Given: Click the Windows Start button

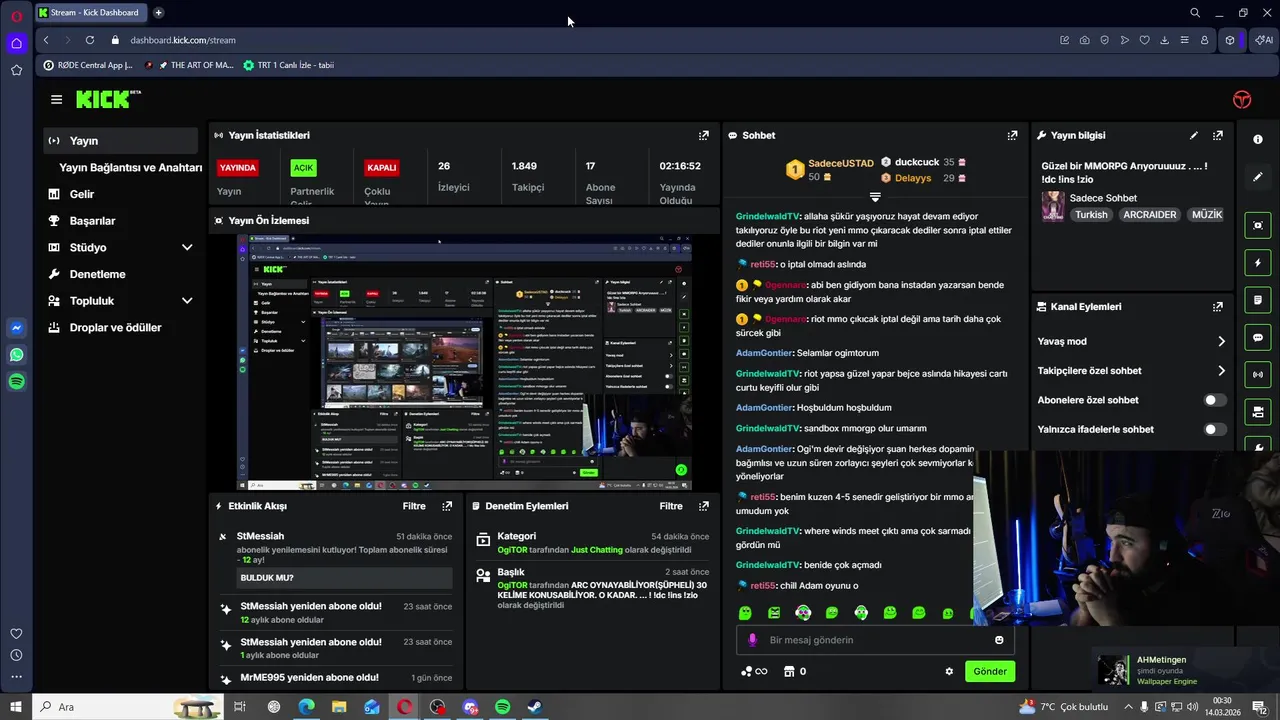Looking at the screenshot, I should (x=16, y=707).
